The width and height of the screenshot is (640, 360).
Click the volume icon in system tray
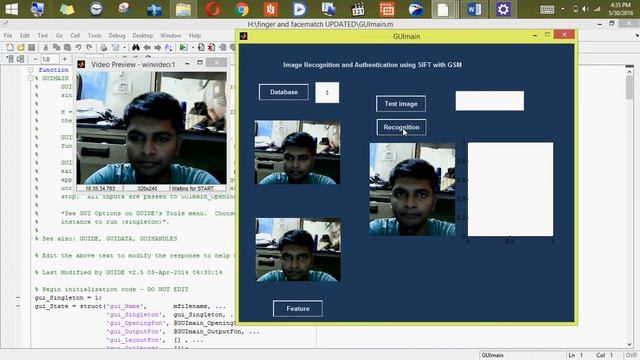(586, 9)
